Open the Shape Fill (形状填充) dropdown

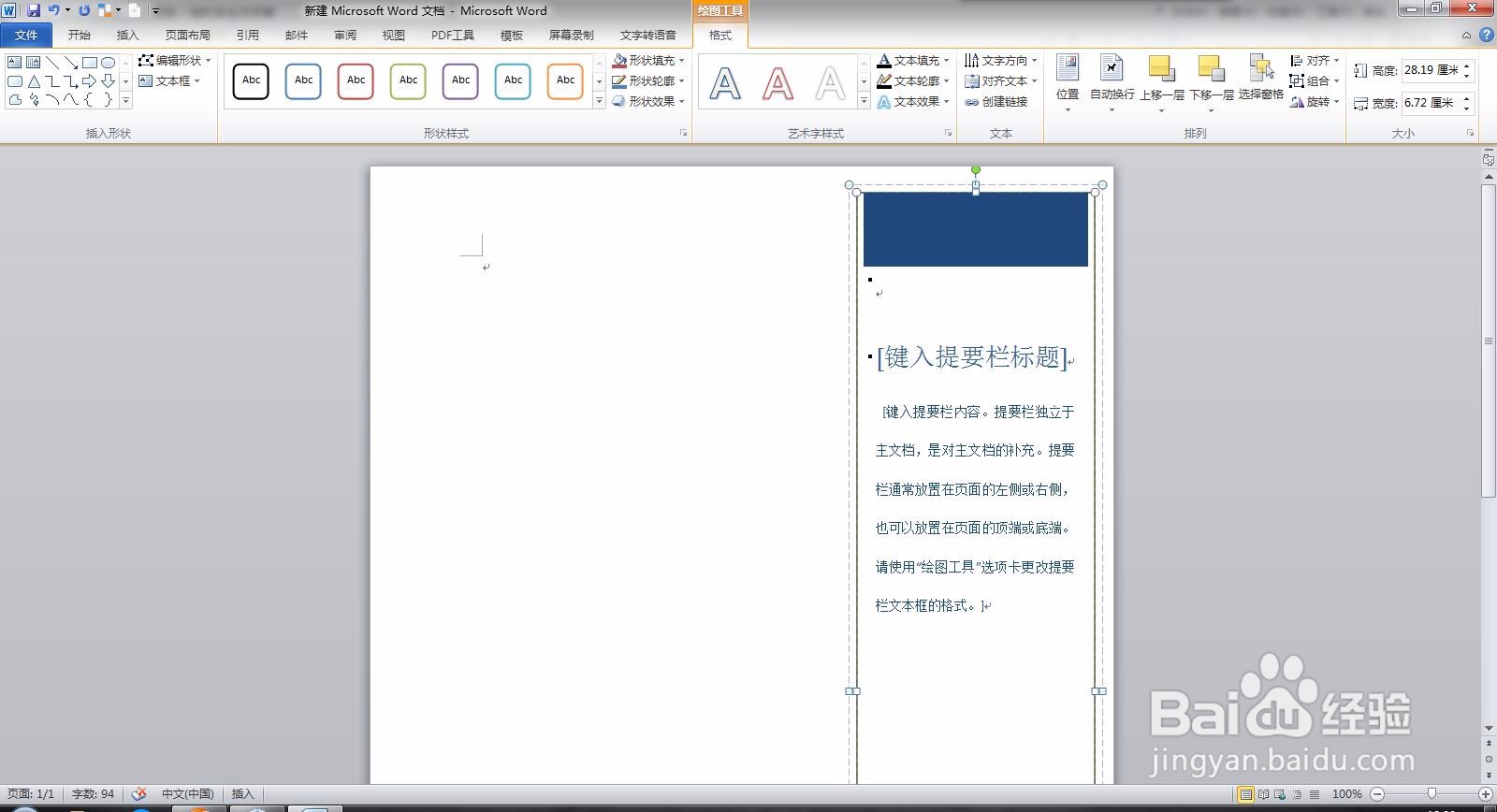648,60
